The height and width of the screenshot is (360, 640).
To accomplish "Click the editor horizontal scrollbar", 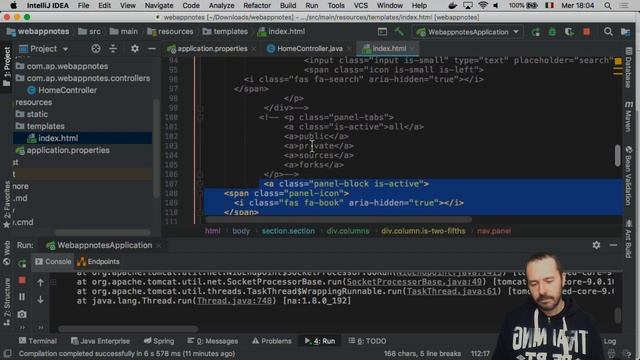I will (338, 220).
